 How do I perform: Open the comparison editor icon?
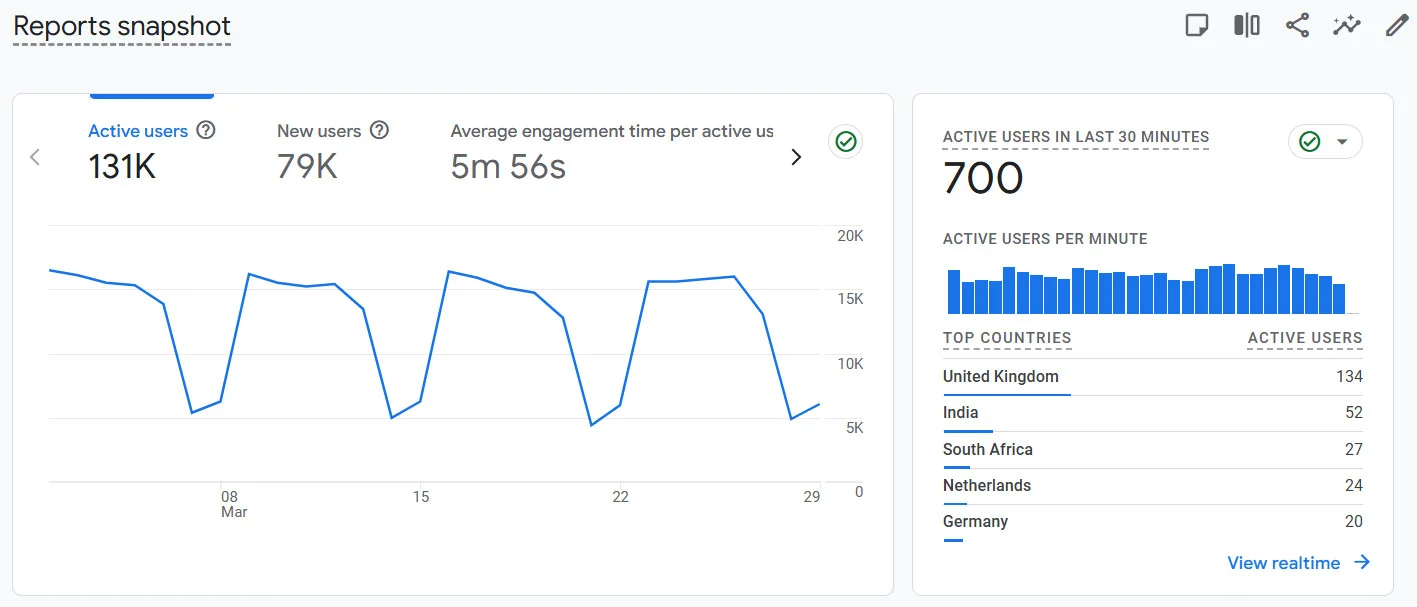tap(1246, 25)
